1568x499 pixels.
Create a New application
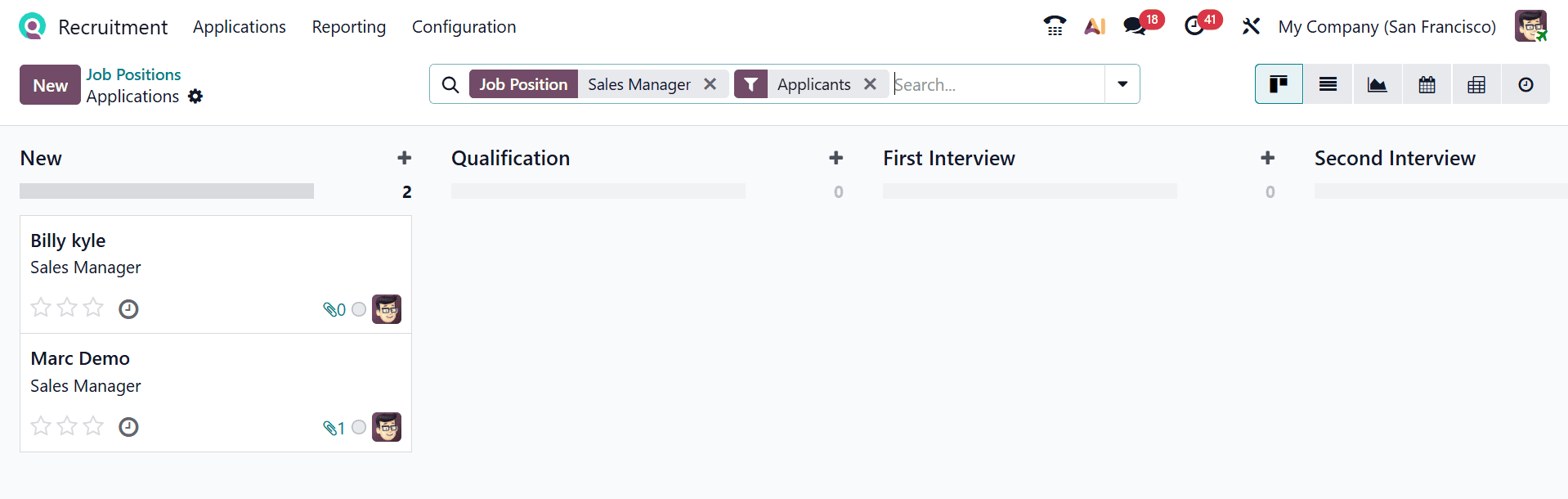[x=50, y=85]
